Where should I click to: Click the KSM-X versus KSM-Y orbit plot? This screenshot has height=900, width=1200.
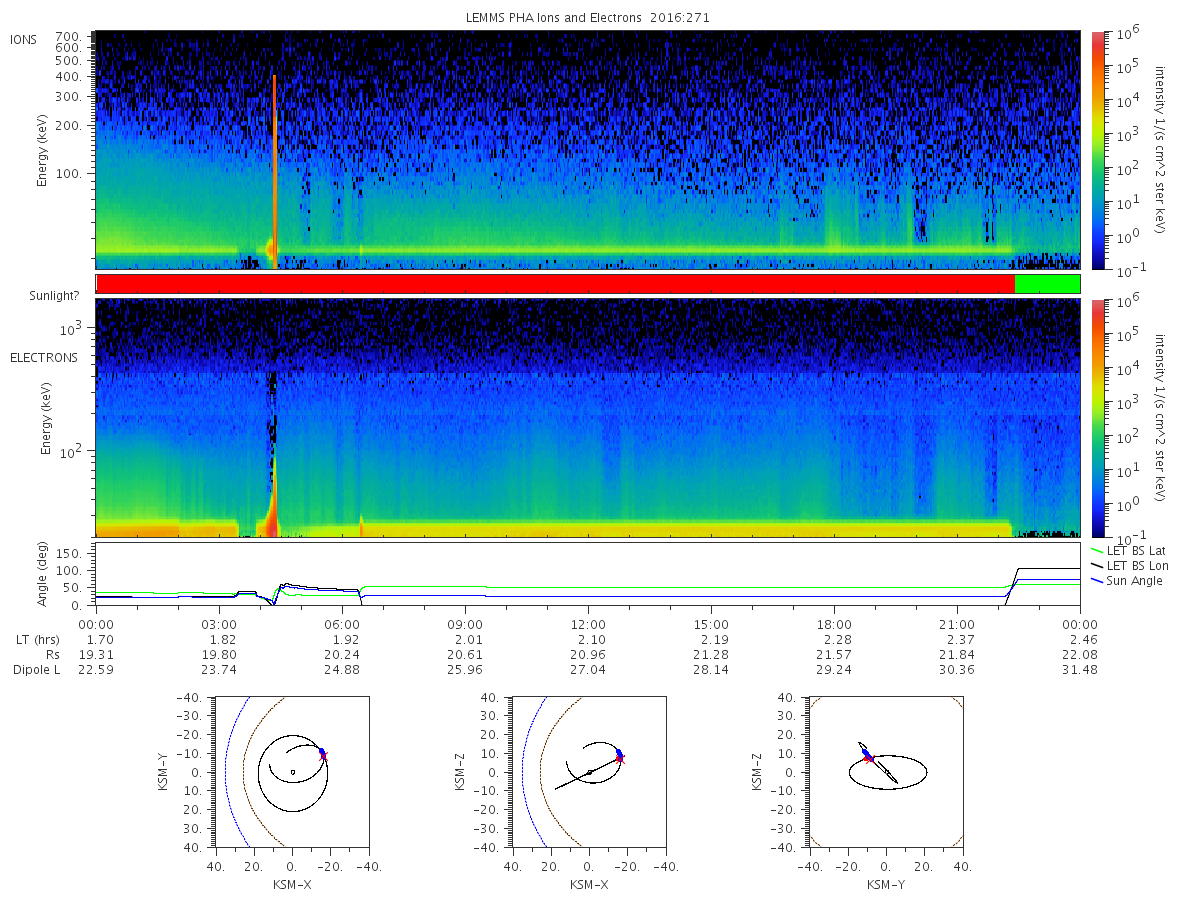(291, 772)
